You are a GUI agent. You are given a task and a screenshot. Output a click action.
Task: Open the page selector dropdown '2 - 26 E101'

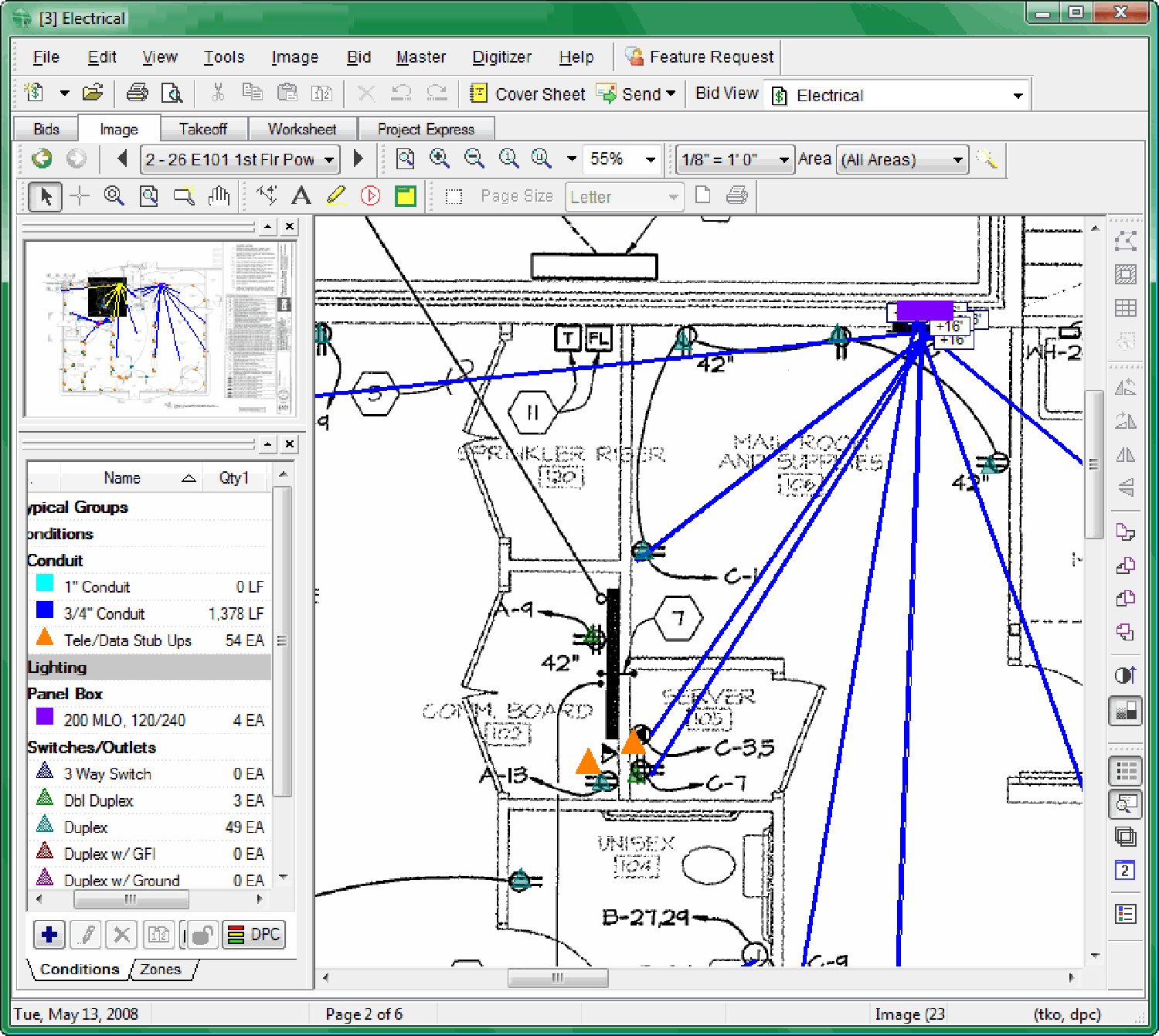[240, 160]
